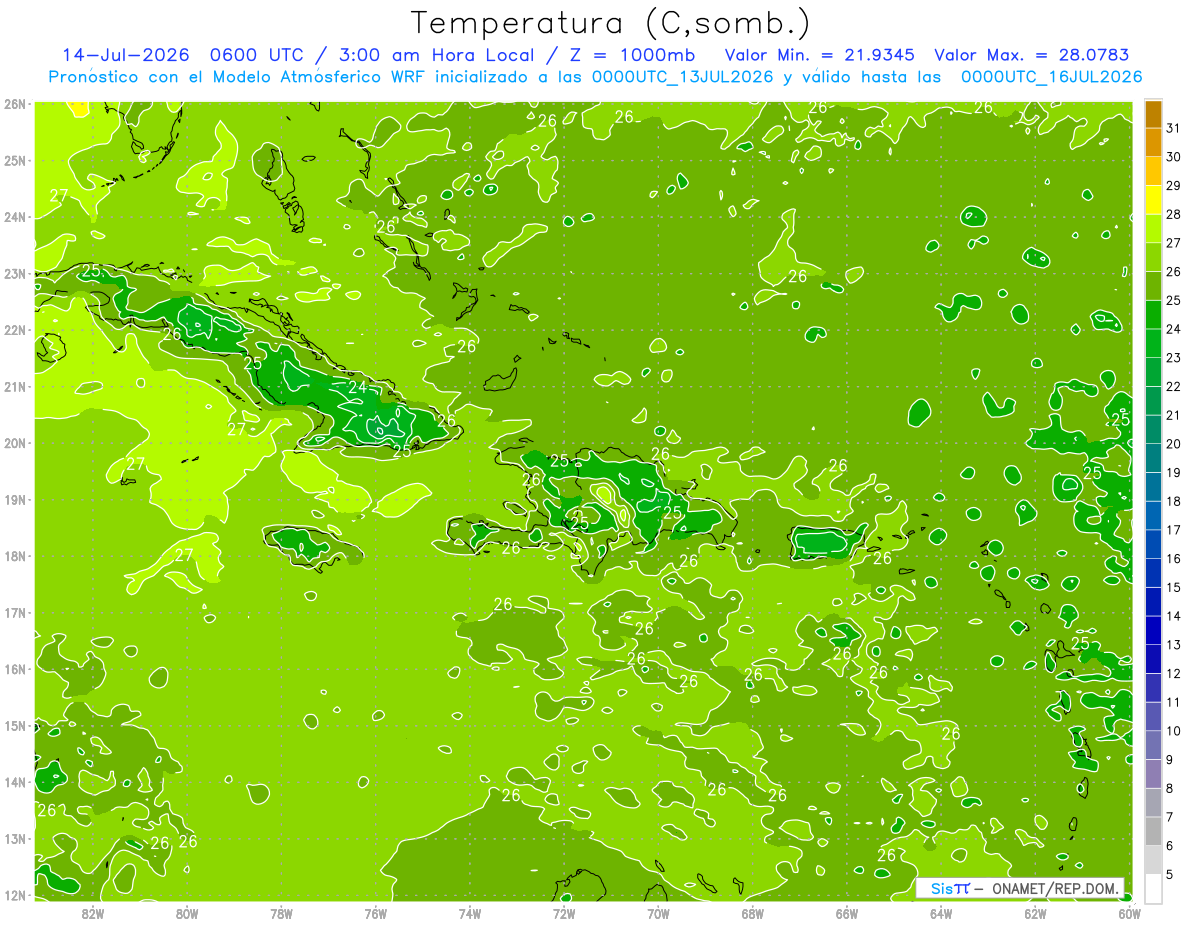Click the 15N latitude axis label
1200x927 pixels.
(x=14, y=726)
